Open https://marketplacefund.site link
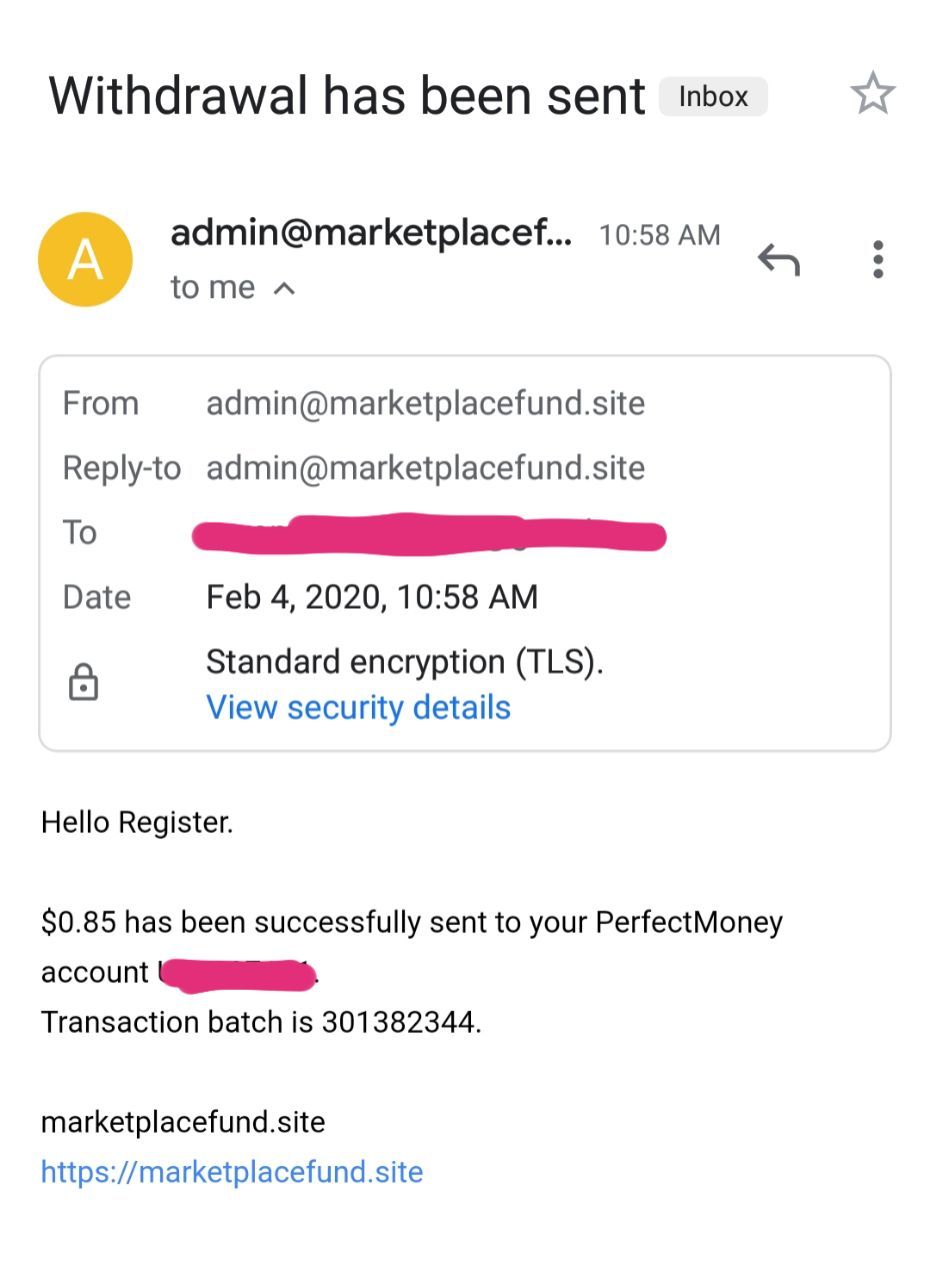The width and height of the screenshot is (930, 1280). pos(232,1171)
